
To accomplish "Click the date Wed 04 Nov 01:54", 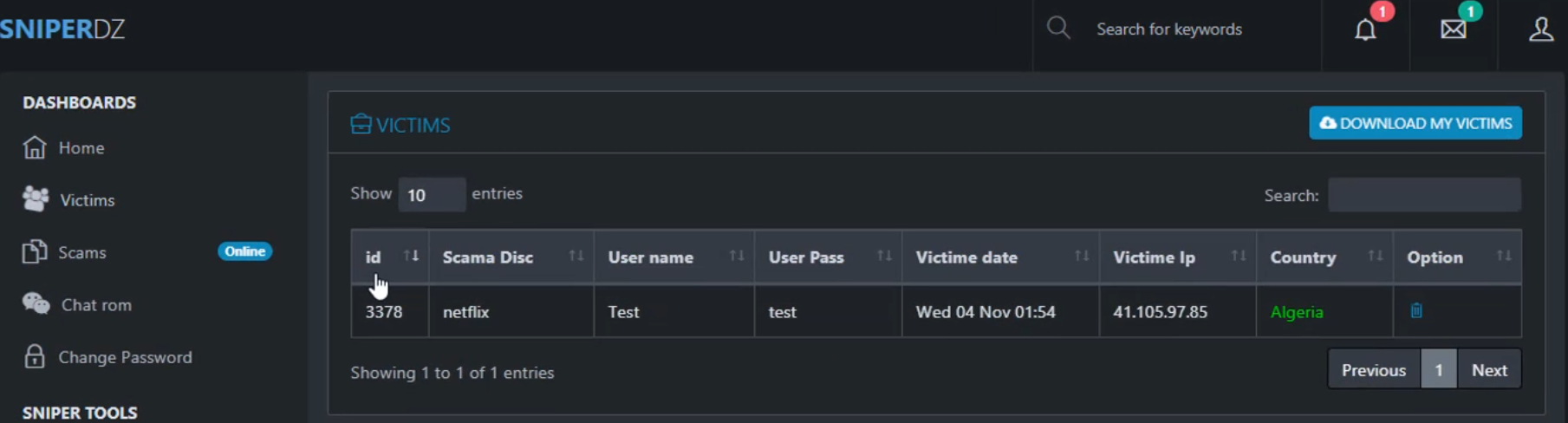I will click(x=986, y=312).
